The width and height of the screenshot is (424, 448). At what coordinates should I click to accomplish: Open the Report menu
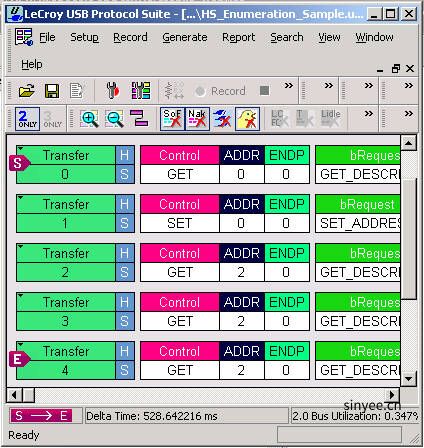[x=239, y=37]
